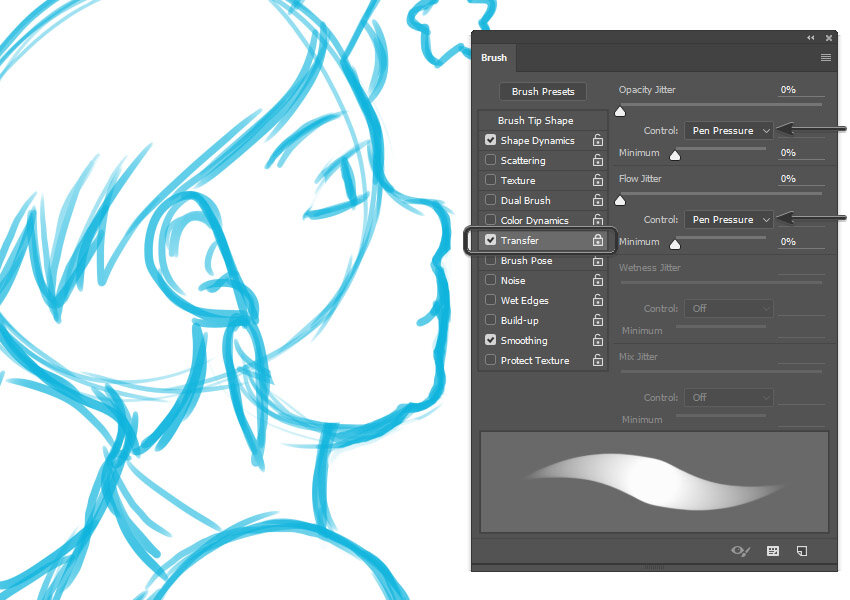Click the Brush Presets button
850x600 pixels.
pos(543,92)
